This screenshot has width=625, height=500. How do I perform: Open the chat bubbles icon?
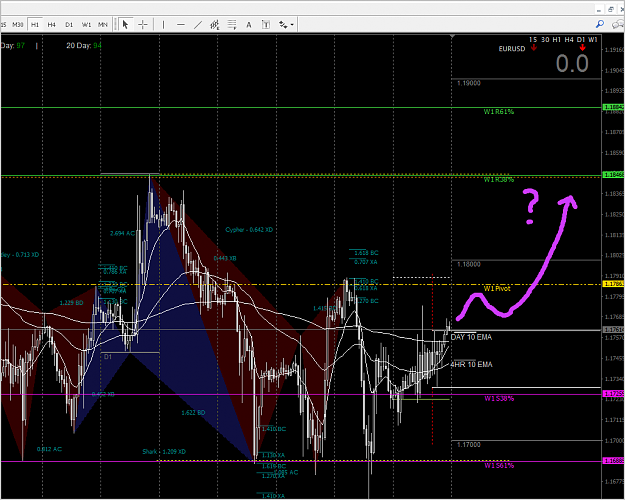[617, 24]
